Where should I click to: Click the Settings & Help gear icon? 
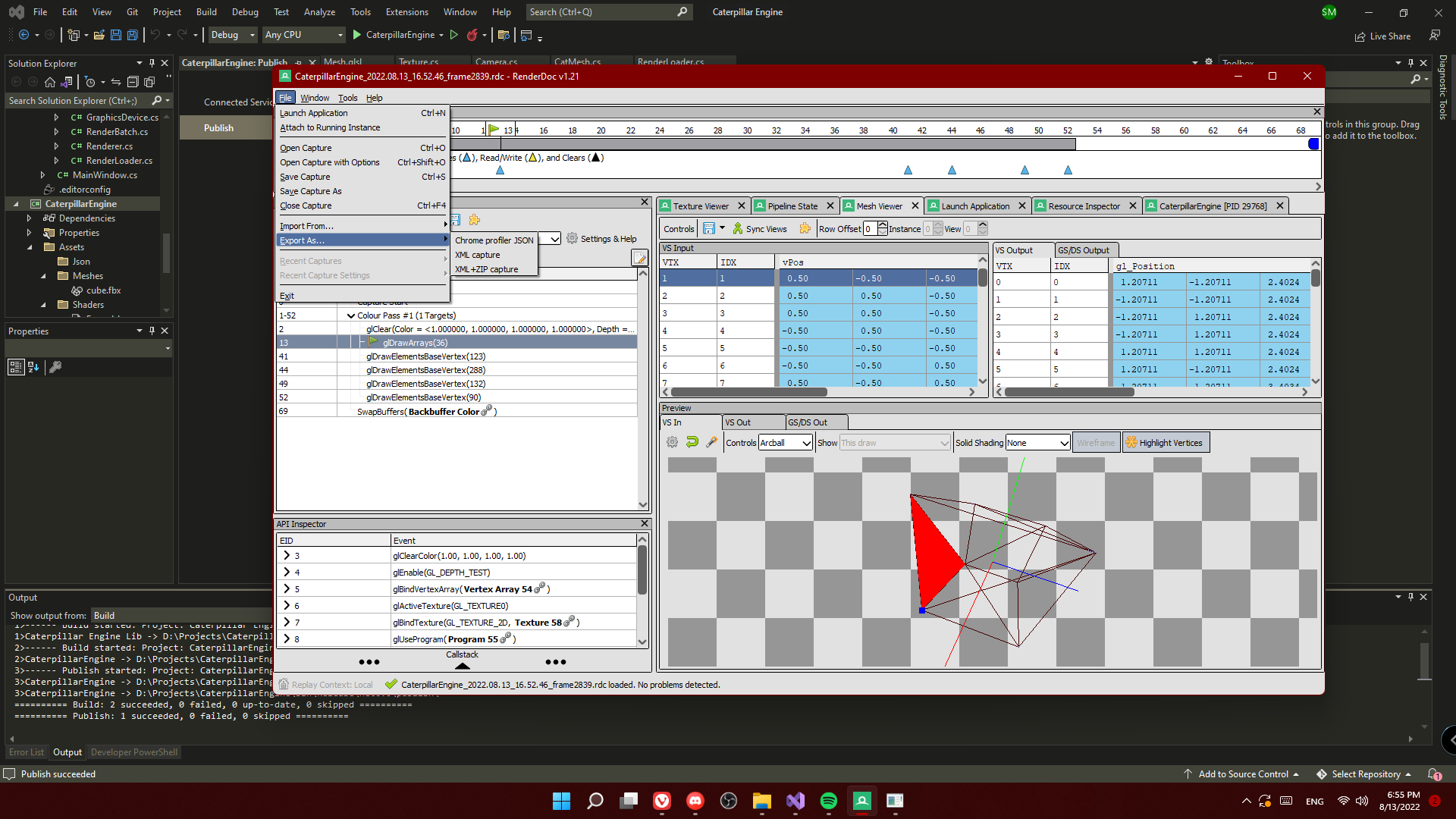(x=572, y=238)
